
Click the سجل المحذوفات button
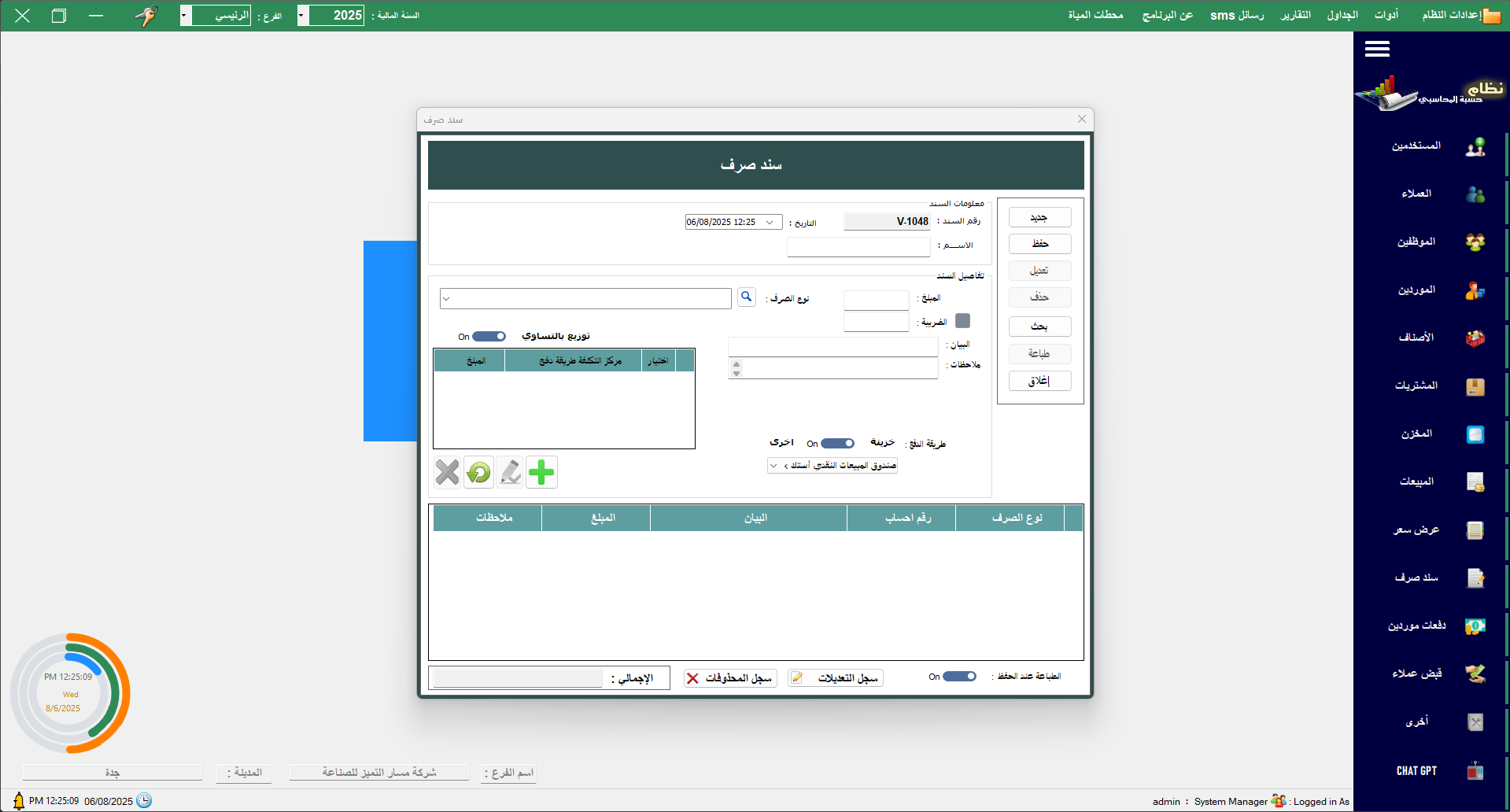click(730, 678)
